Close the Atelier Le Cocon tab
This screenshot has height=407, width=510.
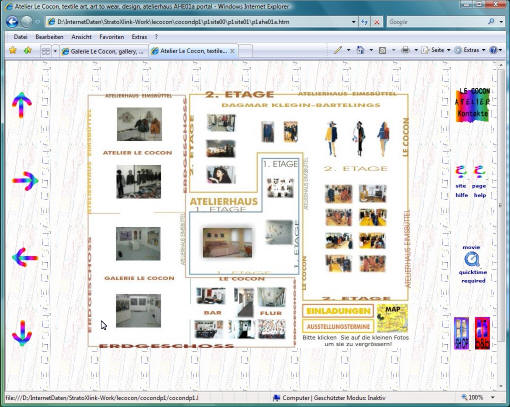(233, 51)
